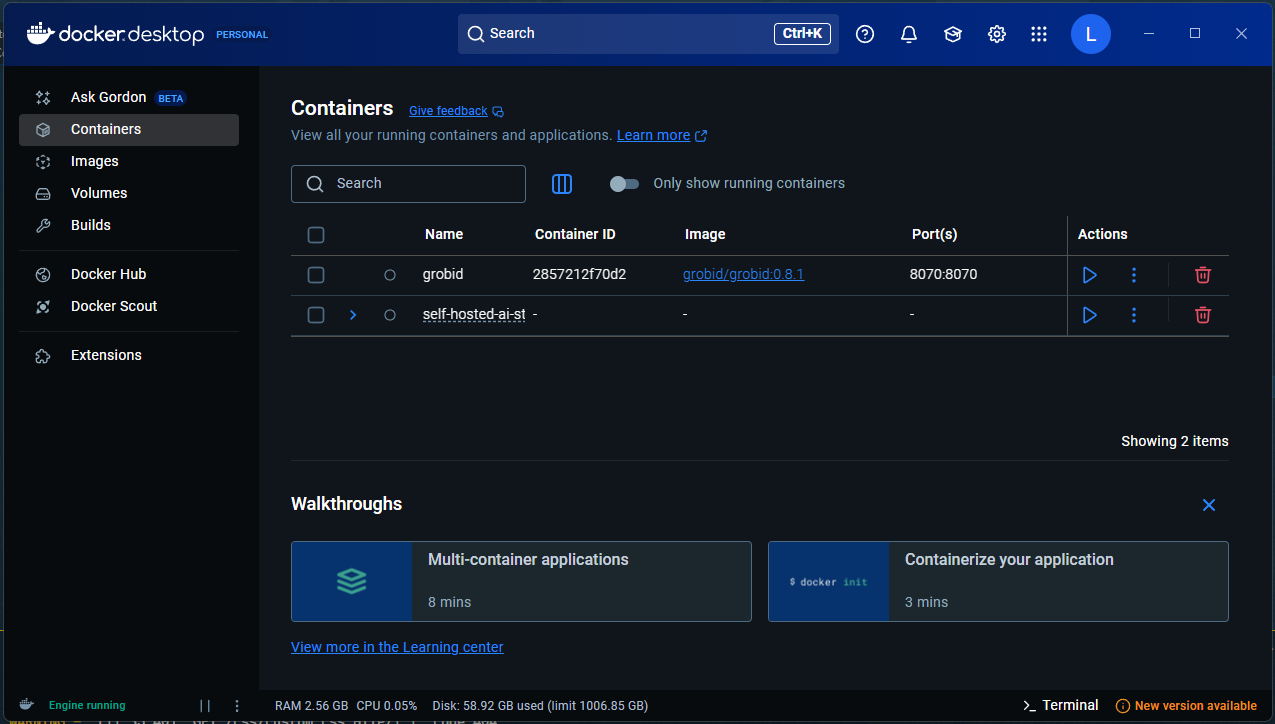Image resolution: width=1275 pixels, height=724 pixels.
Task: Open the self-hosted-ai-st container name
Action: 474,314
